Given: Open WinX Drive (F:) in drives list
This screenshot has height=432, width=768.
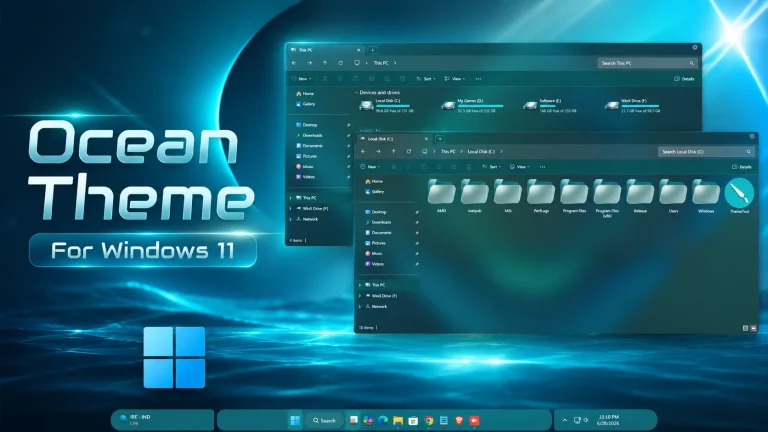Looking at the screenshot, I should (633, 105).
